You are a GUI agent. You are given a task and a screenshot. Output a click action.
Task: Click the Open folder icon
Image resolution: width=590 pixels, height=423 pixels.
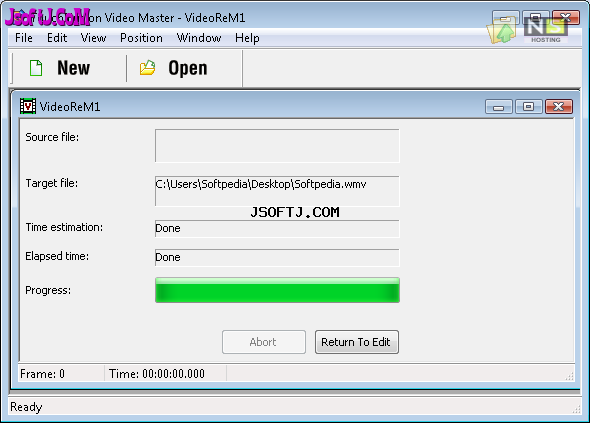tap(147, 68)
